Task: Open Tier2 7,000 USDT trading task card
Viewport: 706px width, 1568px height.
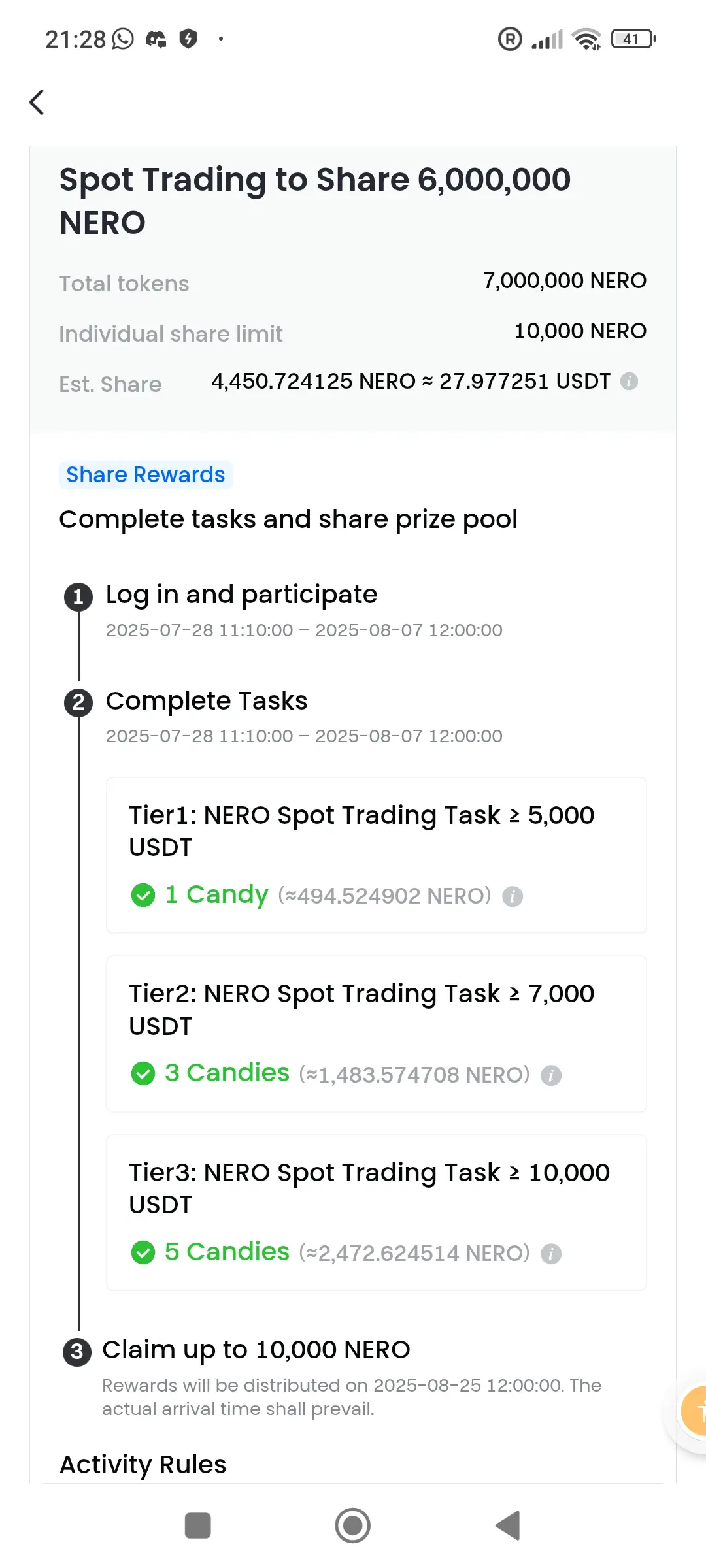Action: tap(377, 1034)
